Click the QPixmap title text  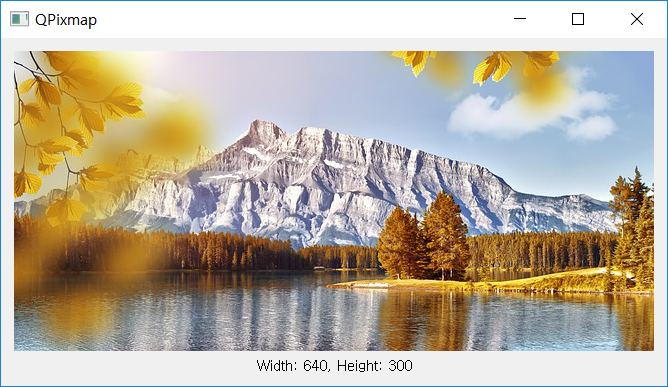[x=66, y=20]
